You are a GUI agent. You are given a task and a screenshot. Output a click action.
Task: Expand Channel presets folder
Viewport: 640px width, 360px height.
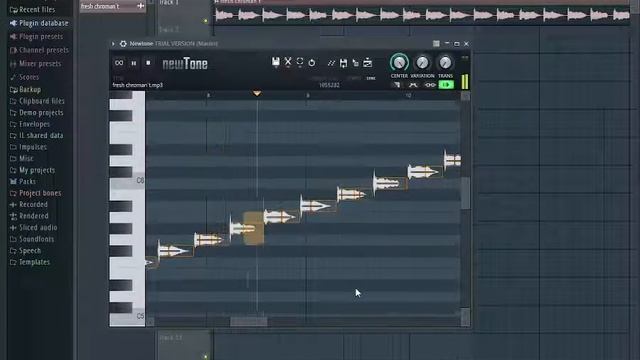40,50
